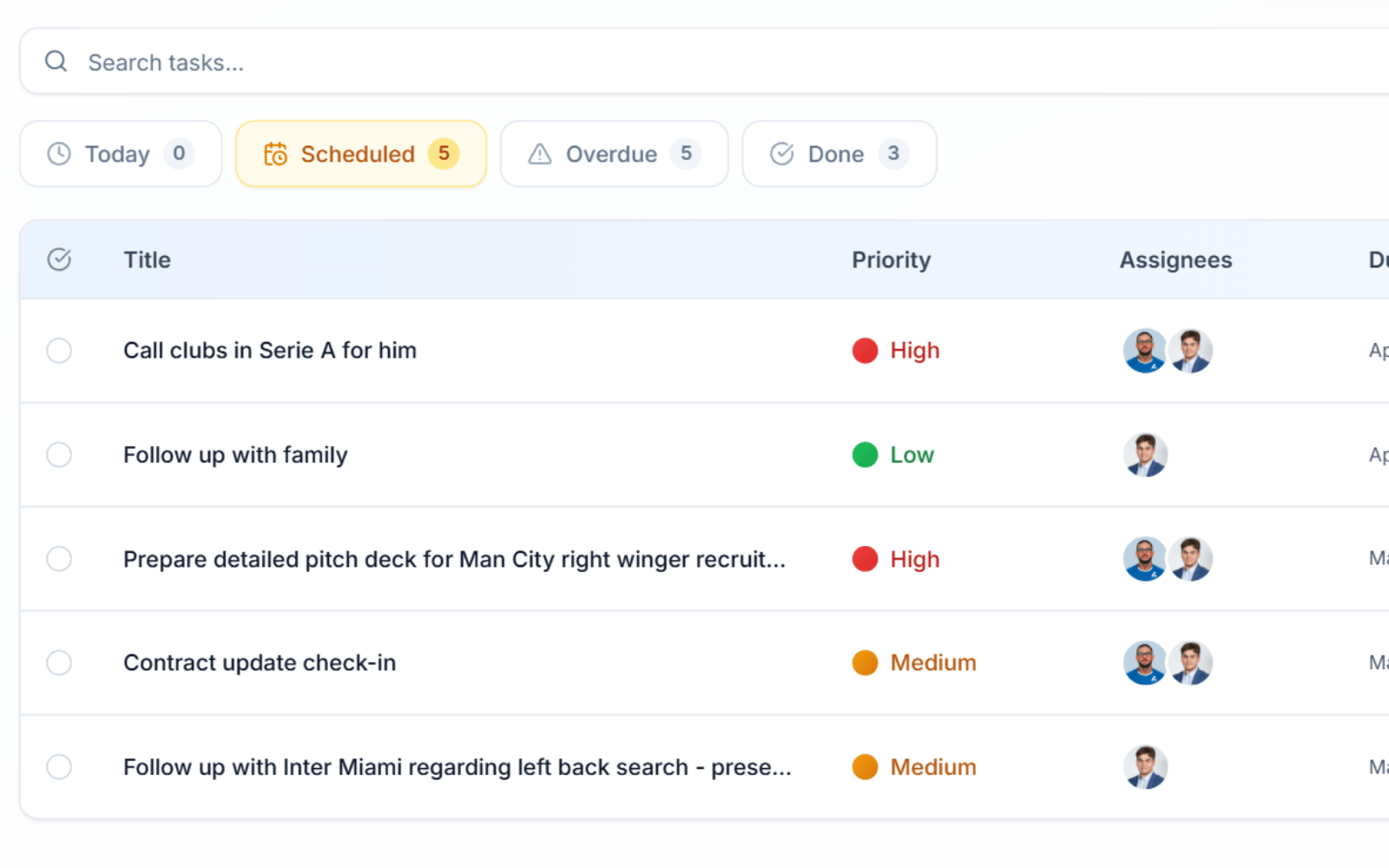
Task: Check off 'Contract update check-in' task
Action: (59, 663)
